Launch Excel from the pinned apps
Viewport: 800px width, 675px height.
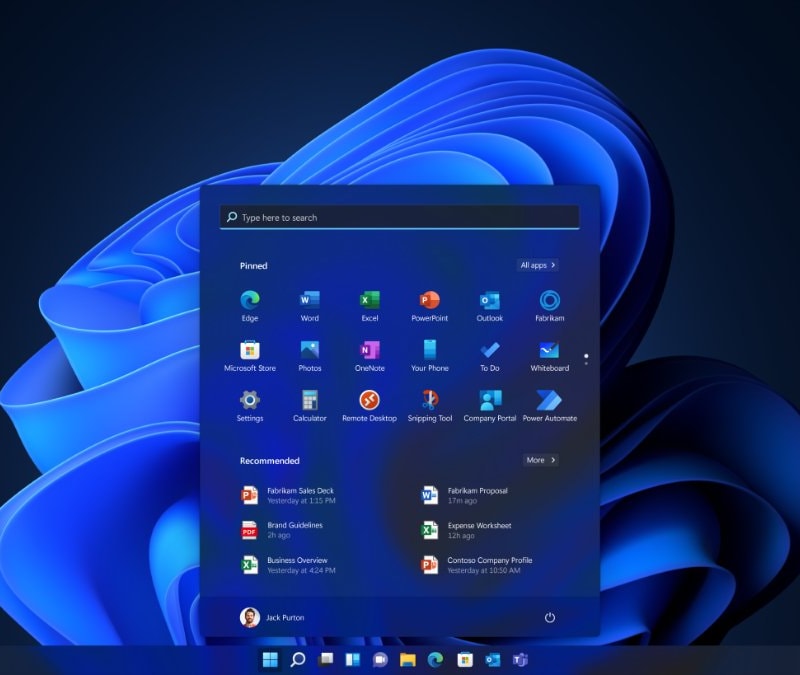pos(369,300)
